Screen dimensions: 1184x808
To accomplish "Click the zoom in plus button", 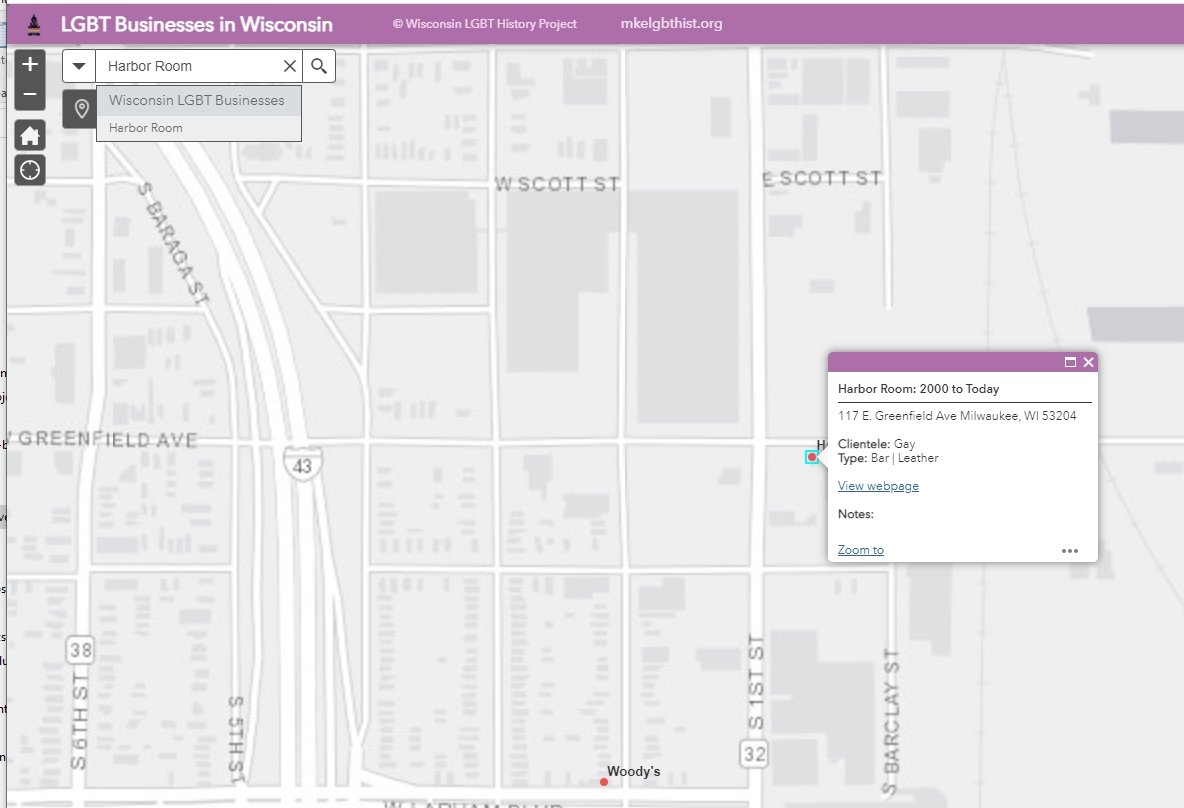I will click(x=30, y=64).
